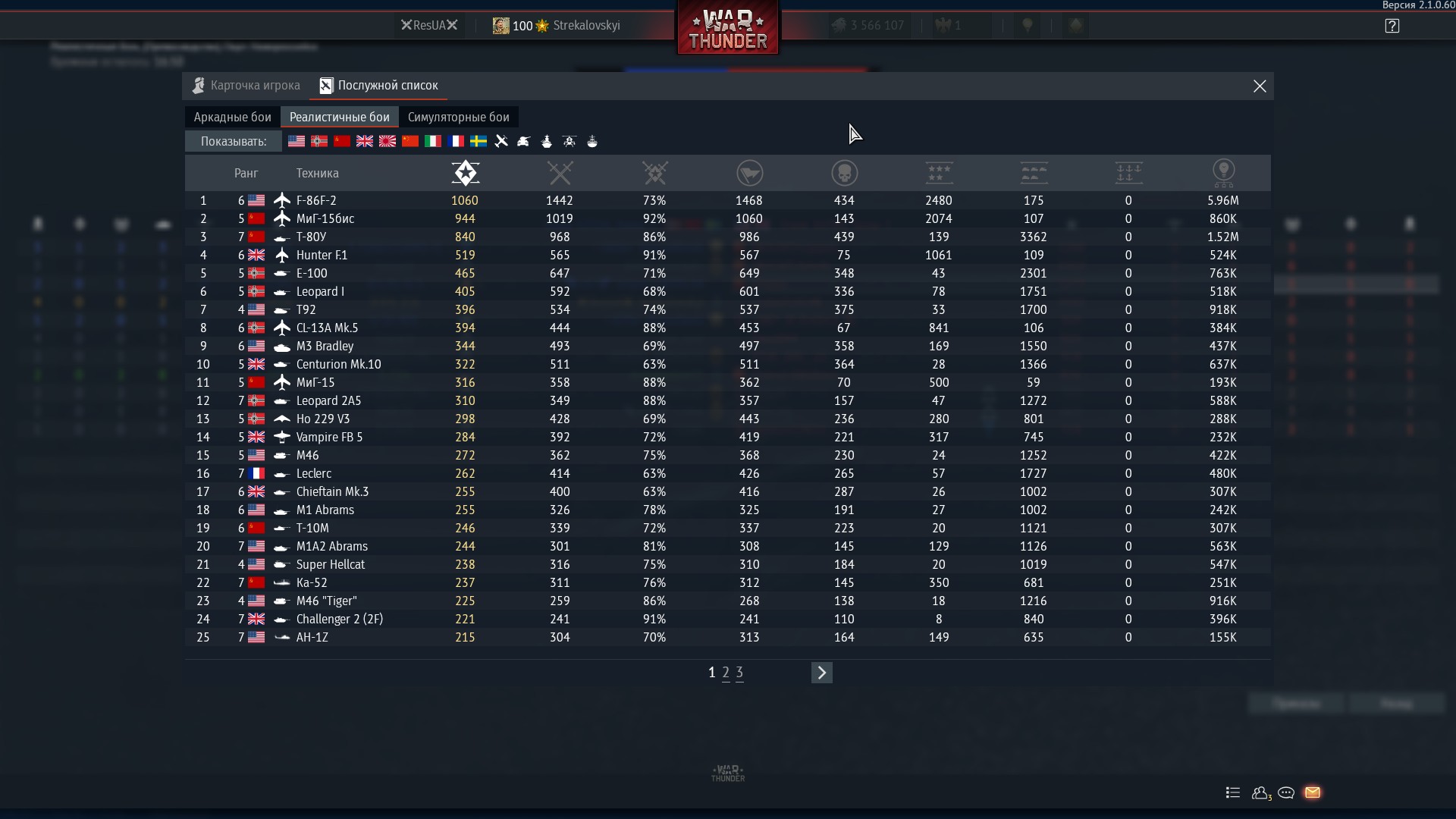Open the list icon in bottom bar
Screen dimensions: 1456x819
[1232, 792]
